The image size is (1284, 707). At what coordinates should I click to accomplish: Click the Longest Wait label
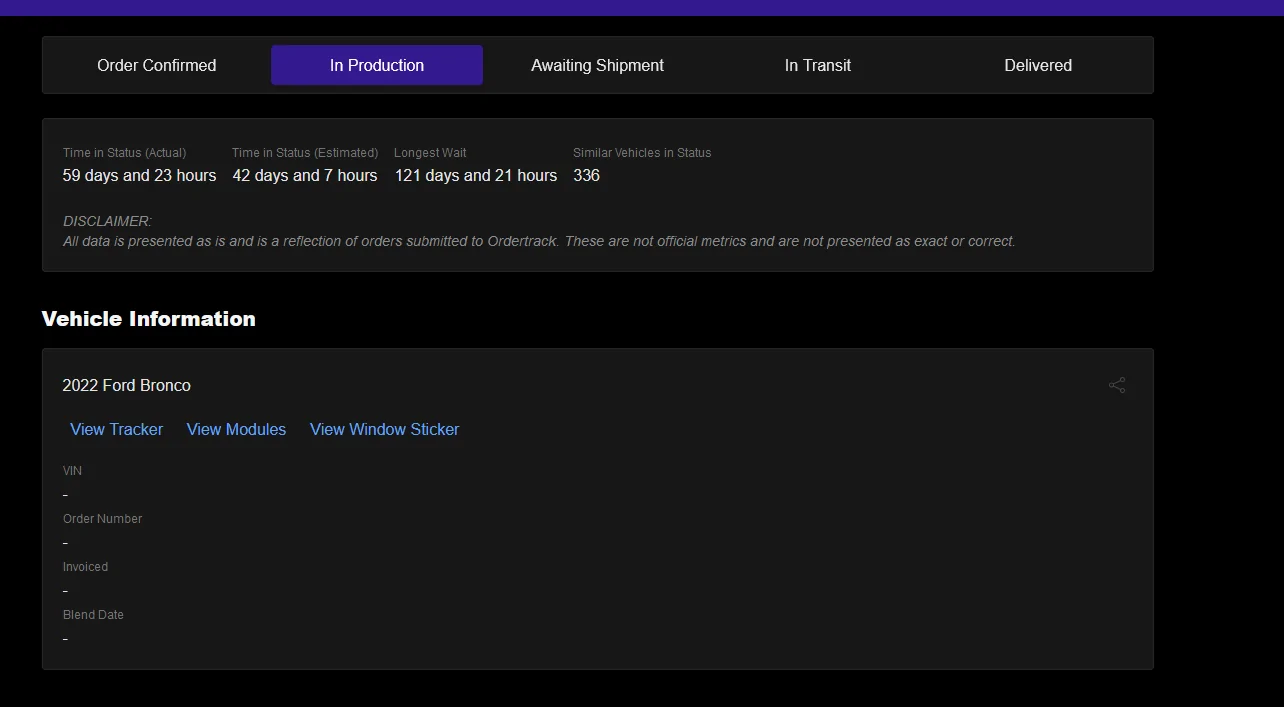(x=430, y=153)
